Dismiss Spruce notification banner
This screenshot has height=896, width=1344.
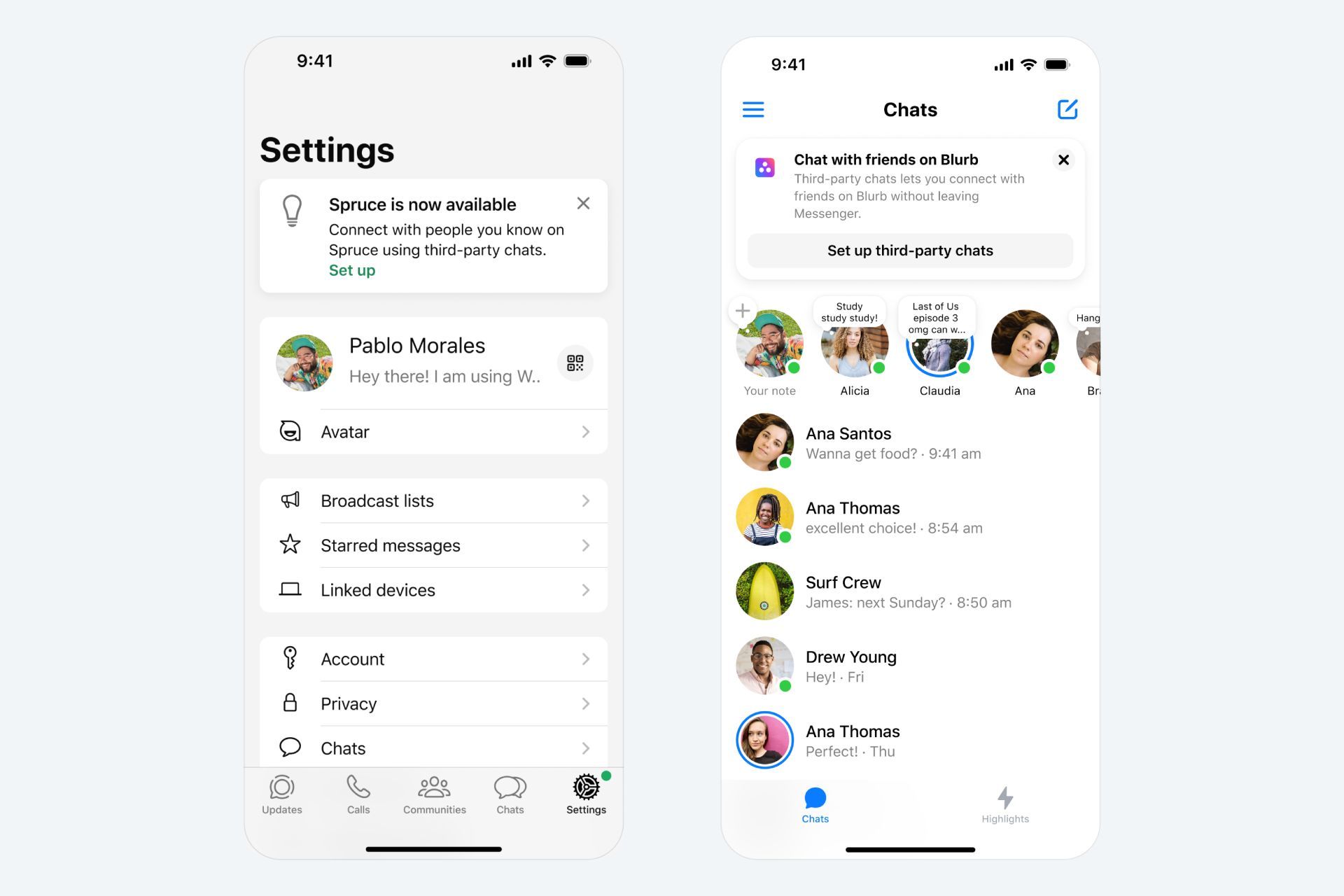pos(583,204)
